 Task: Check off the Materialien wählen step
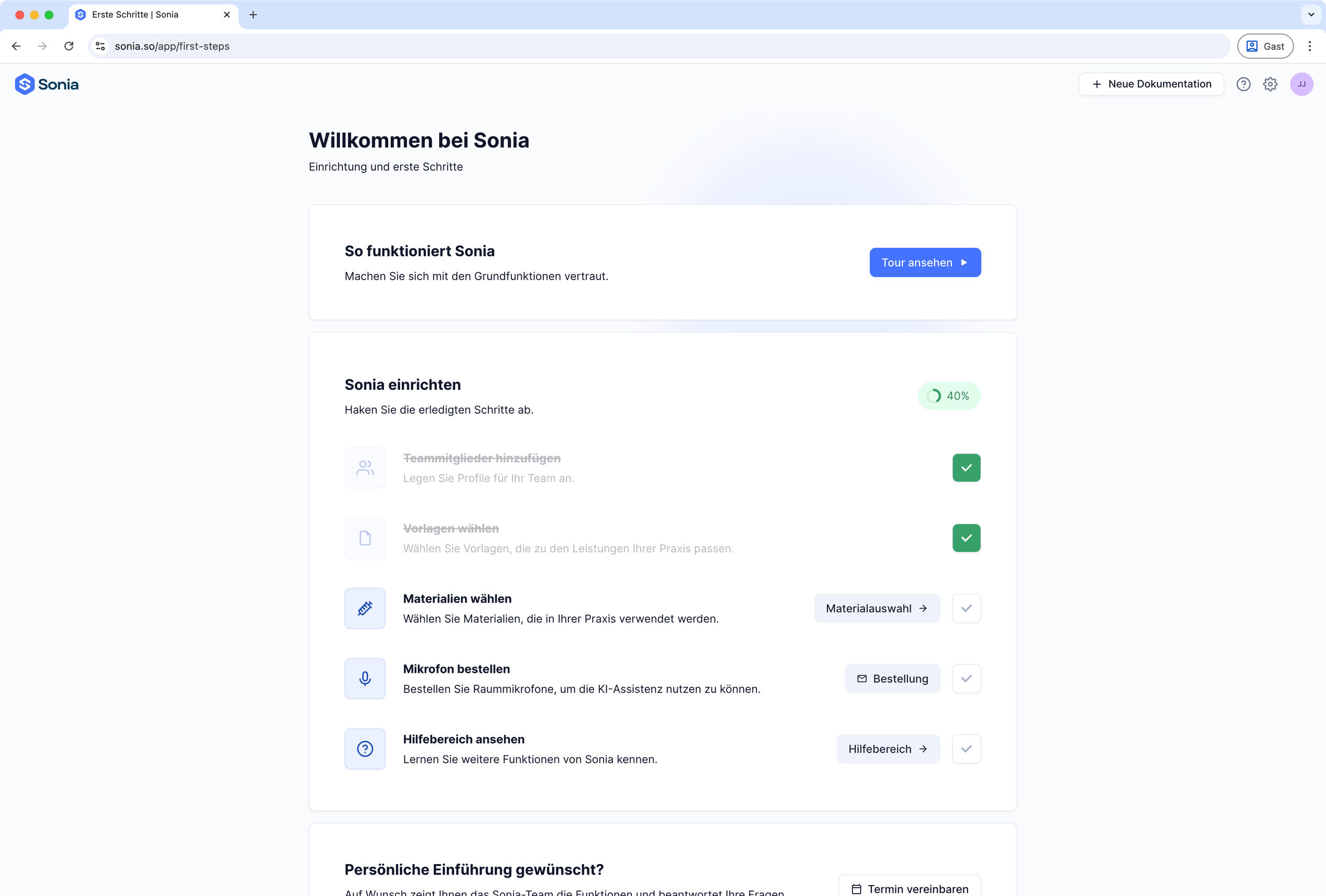966,608
